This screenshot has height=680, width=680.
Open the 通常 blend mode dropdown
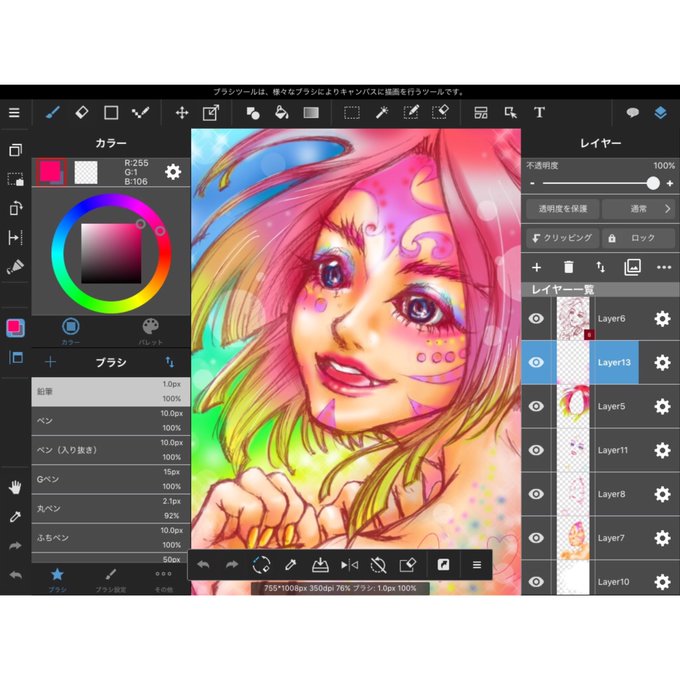[x=638, y=209]
